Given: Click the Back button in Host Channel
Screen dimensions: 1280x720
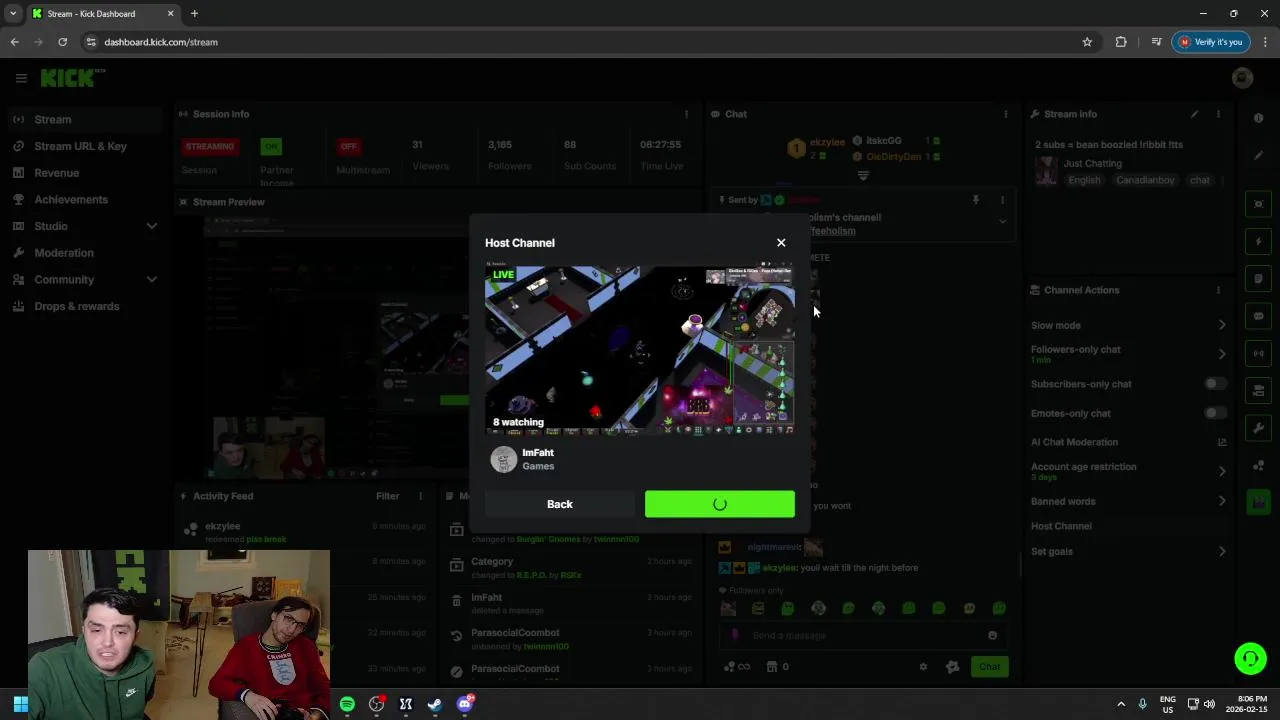Looking at the screenshot, I should point(560,504).
